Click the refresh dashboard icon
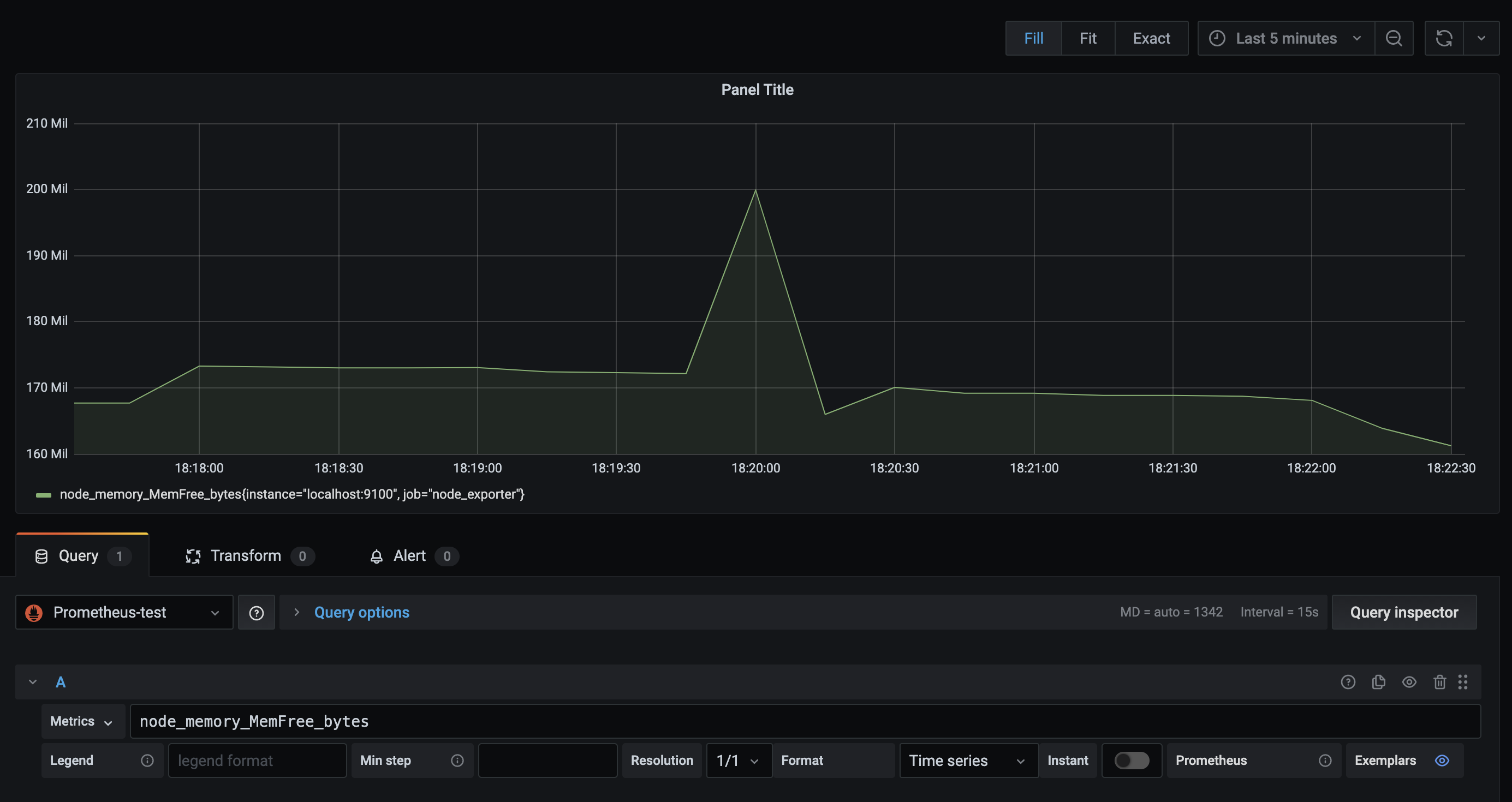1512x802 pixels. [x=1443, y=38]
